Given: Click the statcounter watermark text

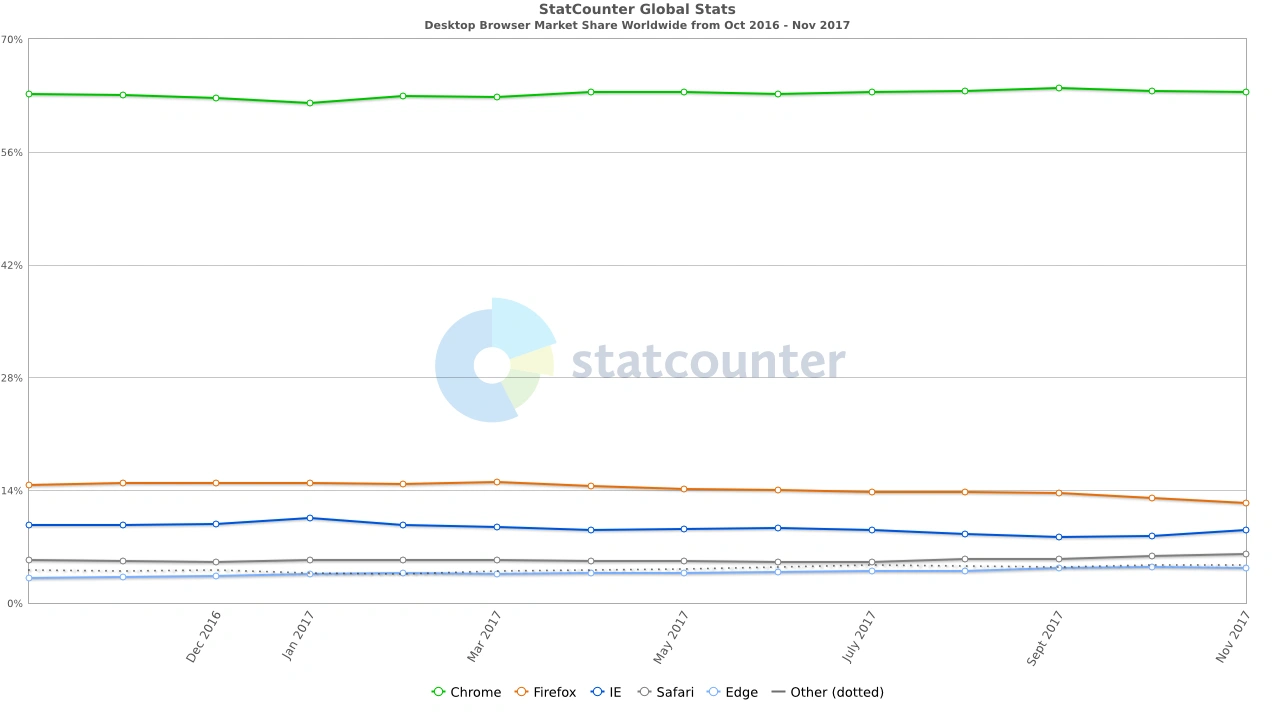Looking at the screenshot, I should point(708,361).
